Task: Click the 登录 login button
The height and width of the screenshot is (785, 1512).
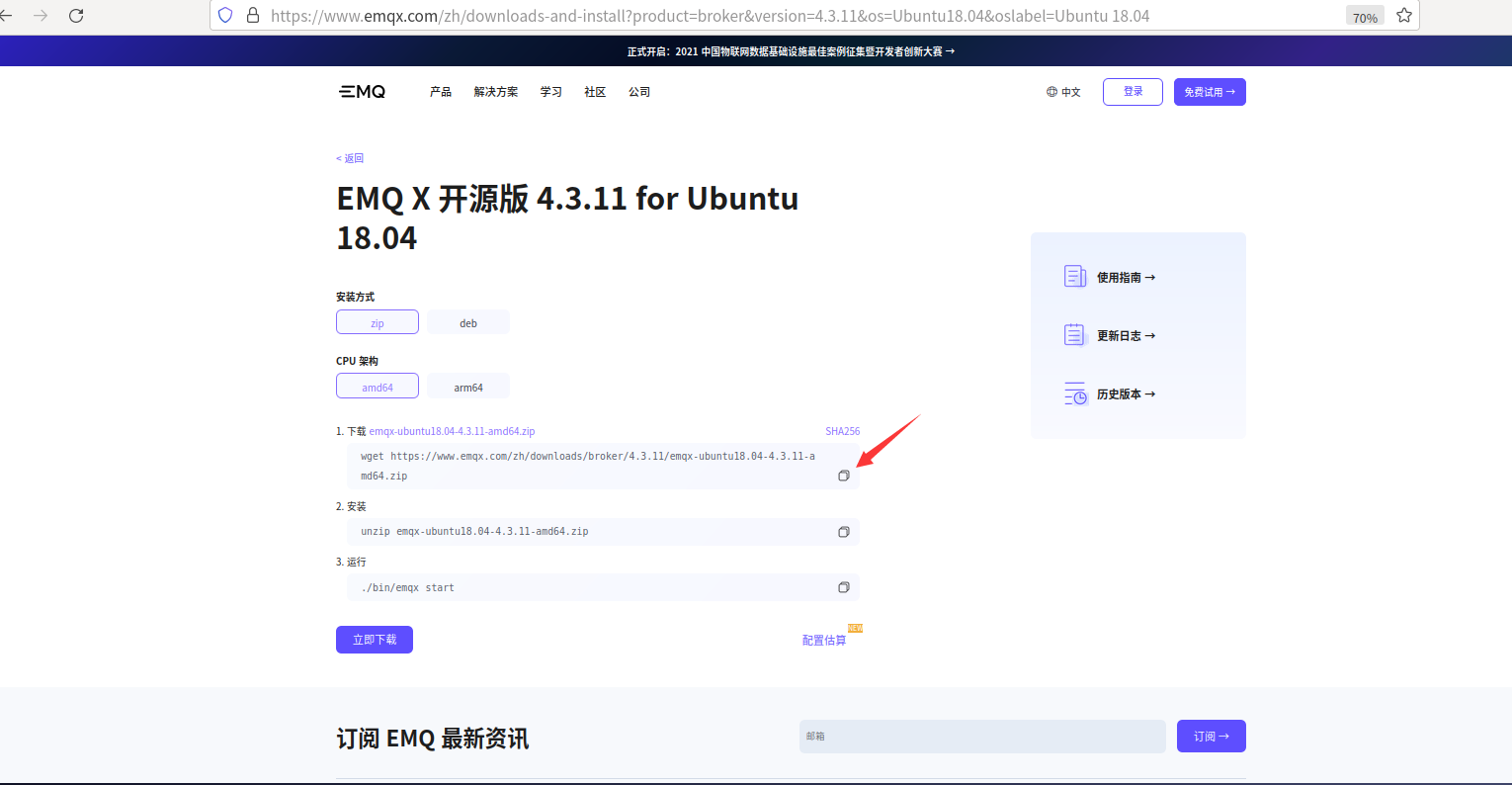Action: click(x=1133, y=92)
